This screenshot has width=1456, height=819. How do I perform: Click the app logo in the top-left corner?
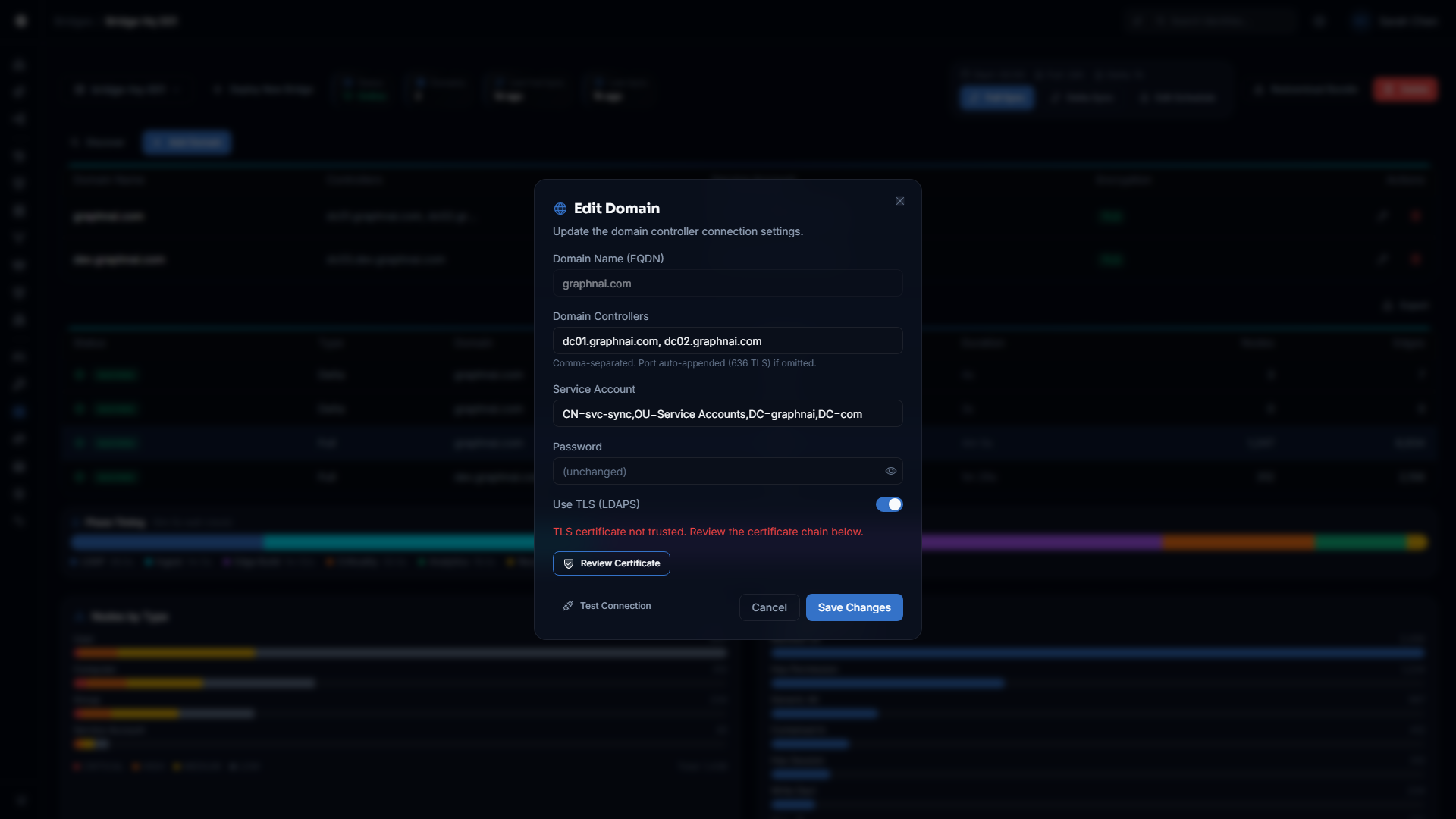pyautogui.click(x=20, y=20)
